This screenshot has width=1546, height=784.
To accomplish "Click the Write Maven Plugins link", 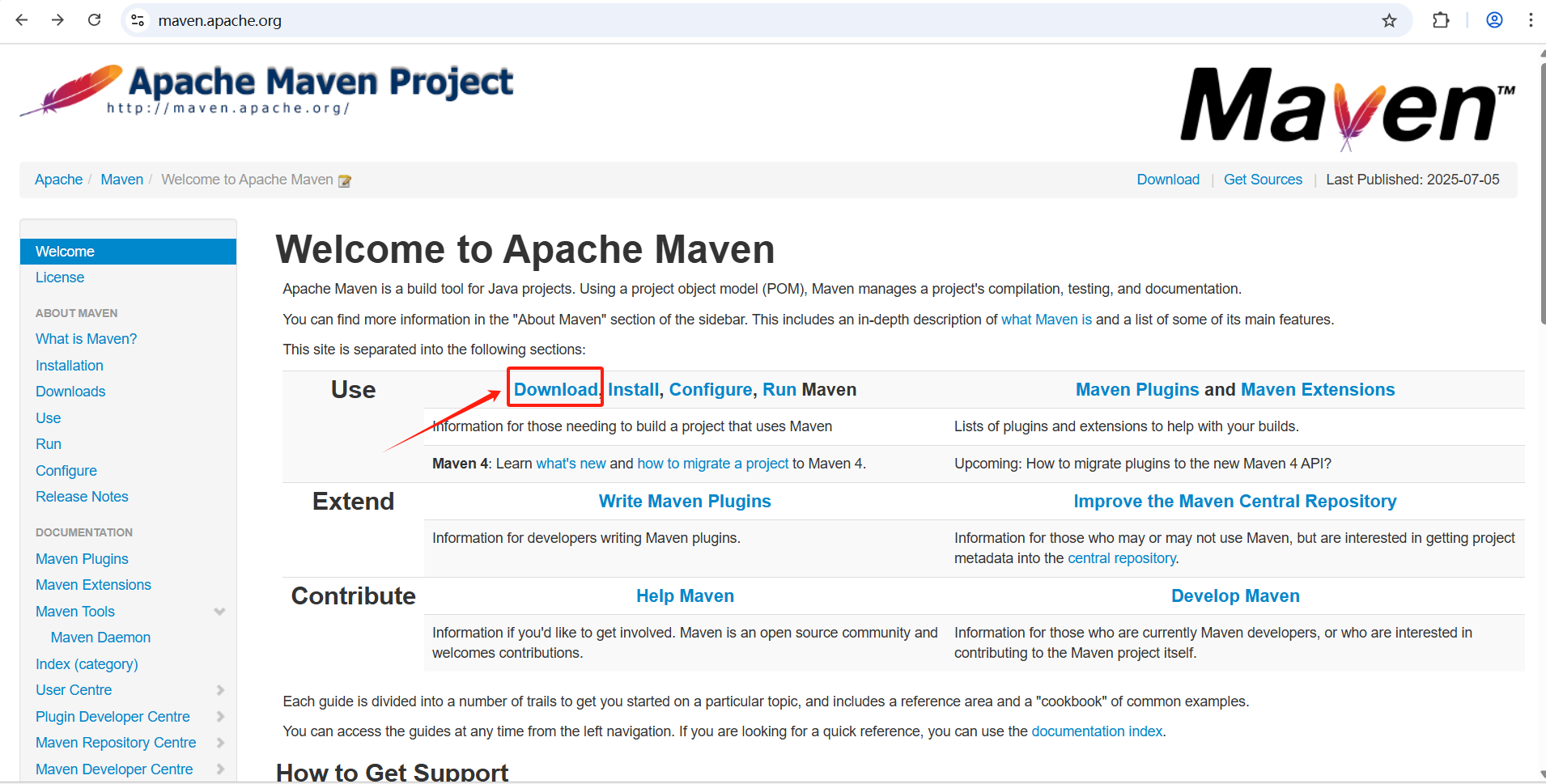I will [685, 501].
